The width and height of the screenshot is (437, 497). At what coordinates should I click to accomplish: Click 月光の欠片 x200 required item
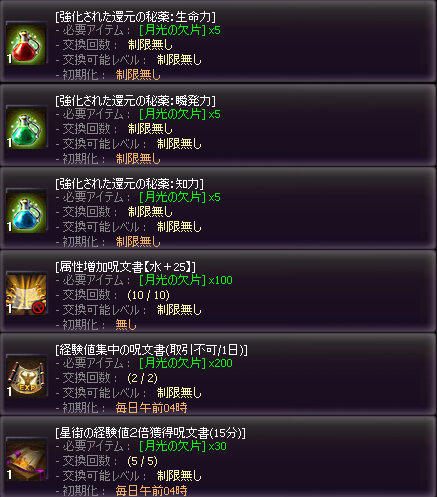coord(186,363)
